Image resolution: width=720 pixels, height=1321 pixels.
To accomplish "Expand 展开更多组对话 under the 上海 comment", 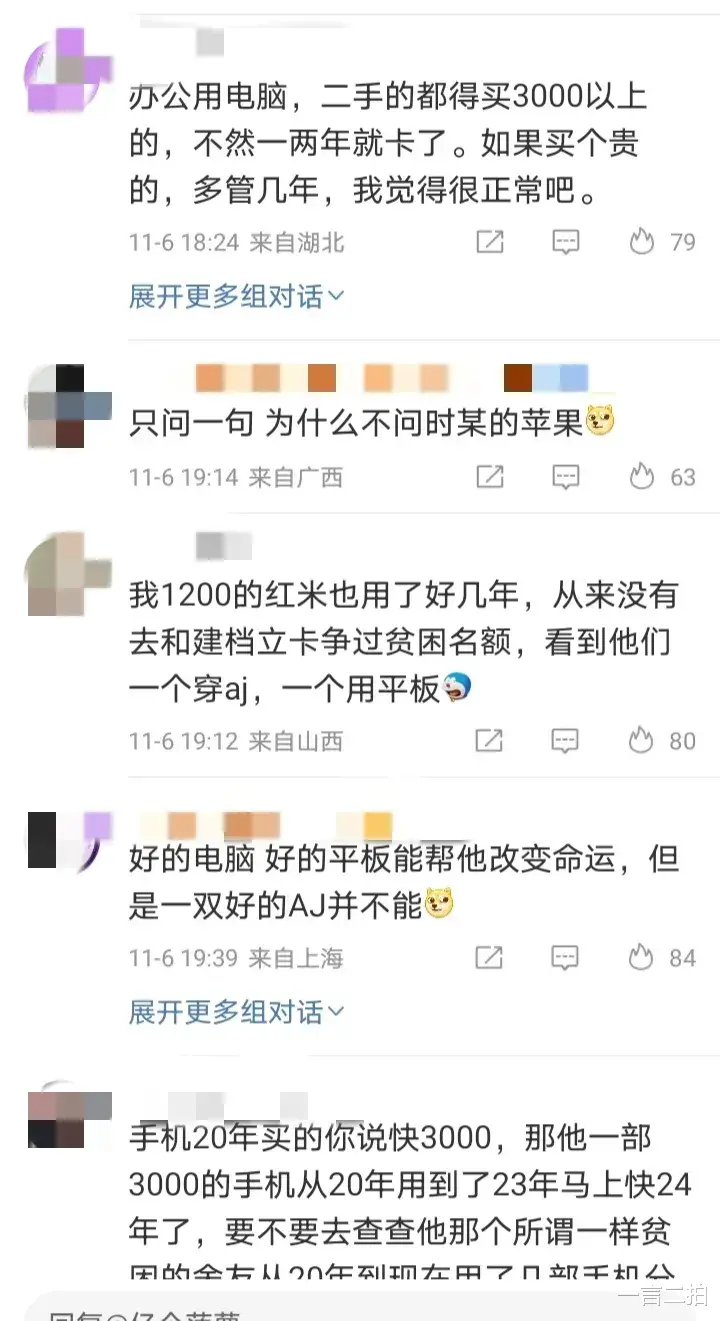I will pyautogui.click(x=236, y=1012).
